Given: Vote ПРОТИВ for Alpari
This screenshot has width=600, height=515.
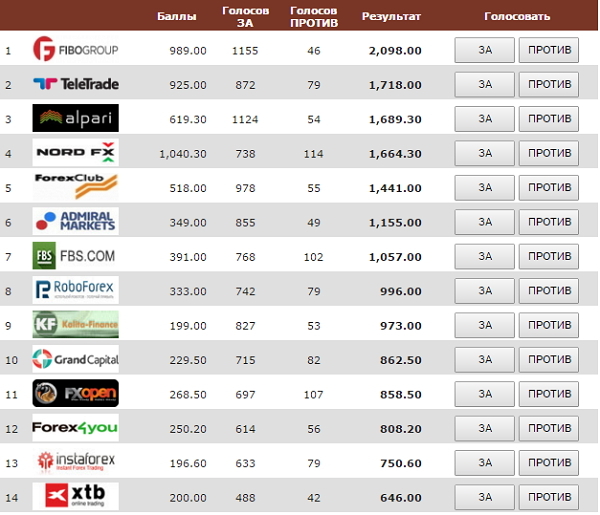Looking at the screenshot, I should pyautogui.click(x=549, y=119).
